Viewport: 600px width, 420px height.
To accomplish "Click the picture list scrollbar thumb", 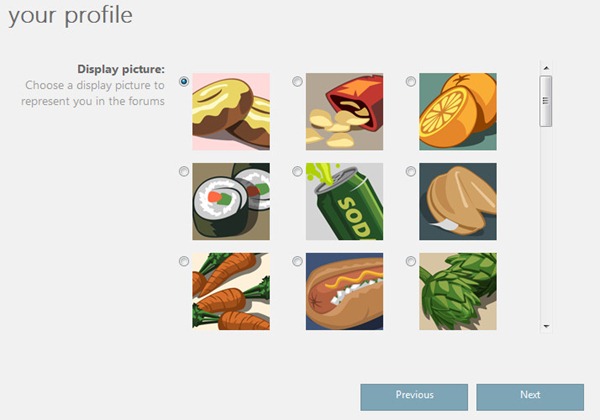I will [x=546, y=102].
